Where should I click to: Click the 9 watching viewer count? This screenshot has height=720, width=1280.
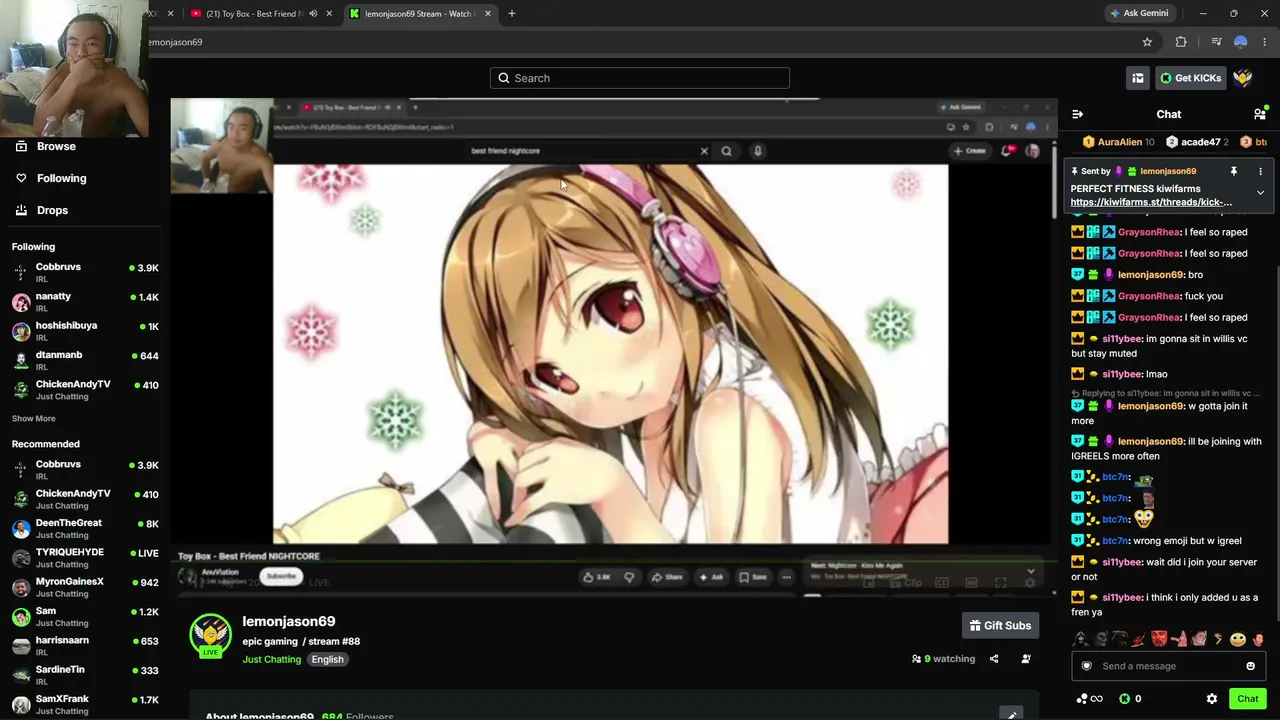pos(943,659)
